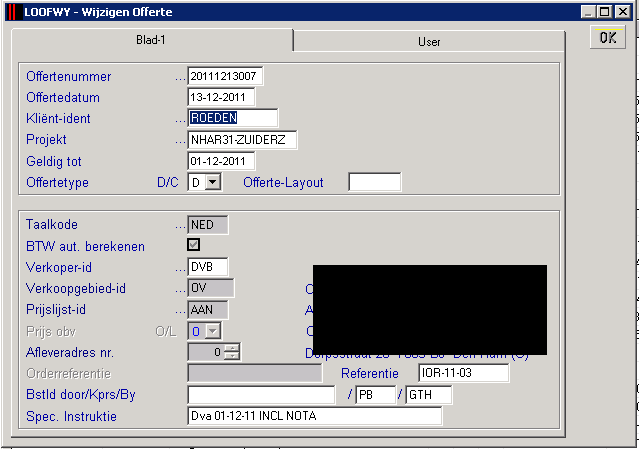The width and height of the screenshot is (639, 449).
Task: Click the Spec. Instruktie text field
Action: (315, 416)
